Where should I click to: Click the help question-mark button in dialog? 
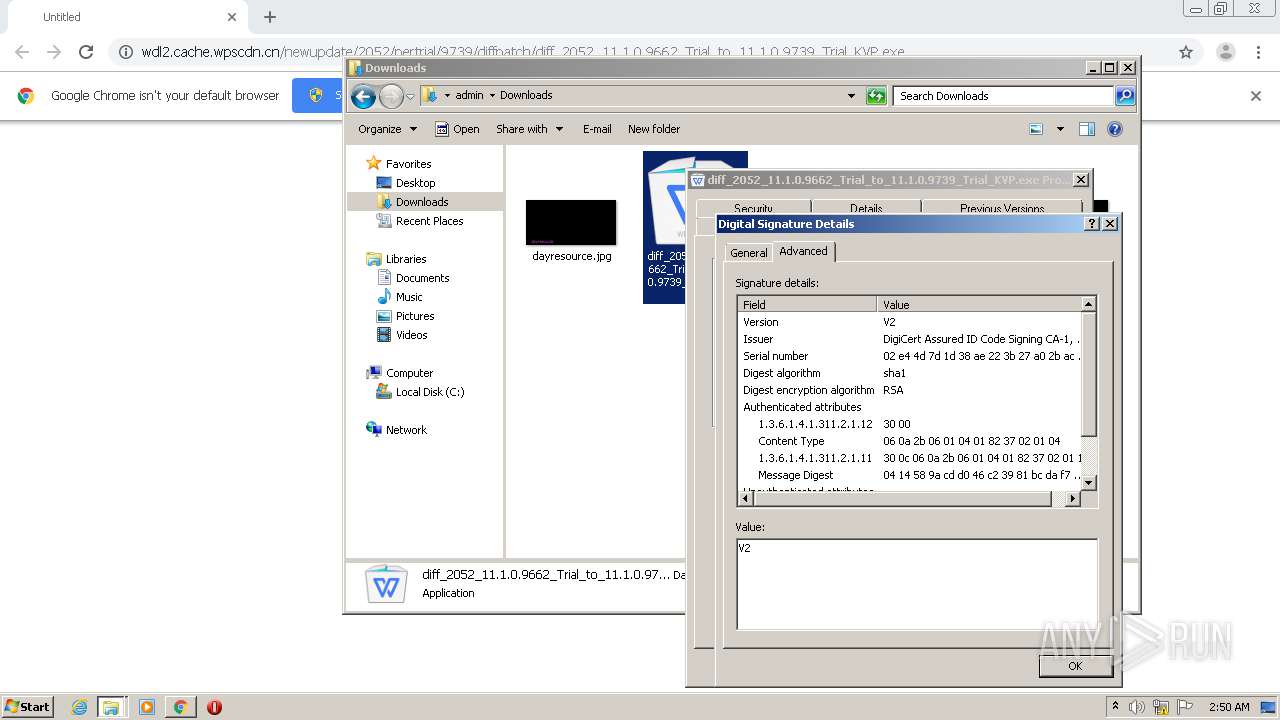coord(1092,224)
